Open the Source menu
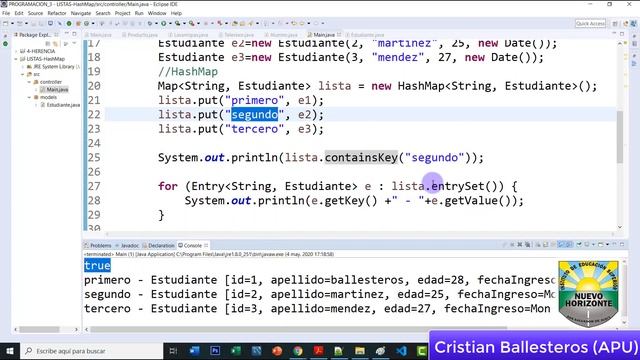640x360 pixels. (35, 13)
